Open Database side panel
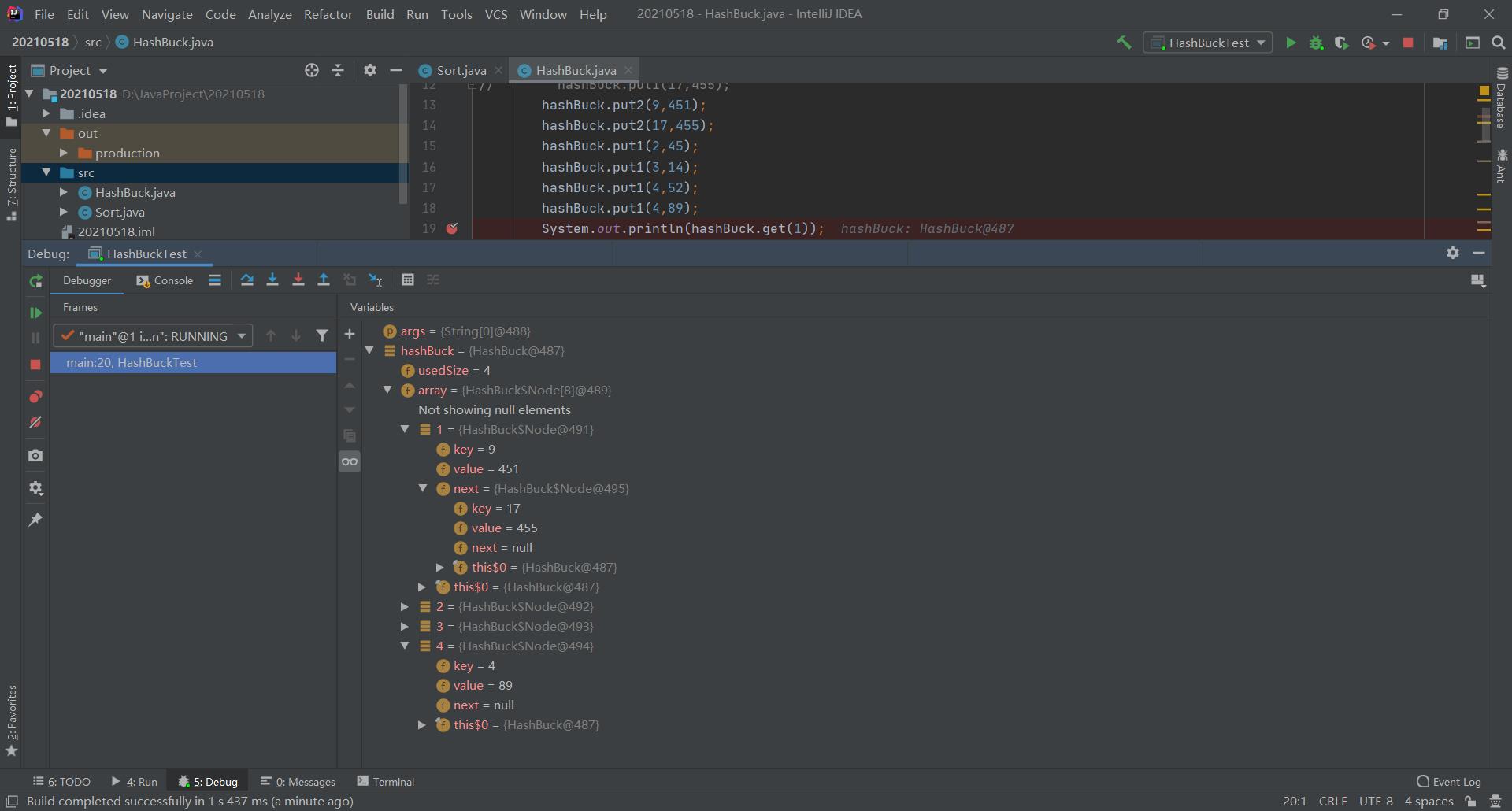The image size is (1512, 811). [1502, 97]
